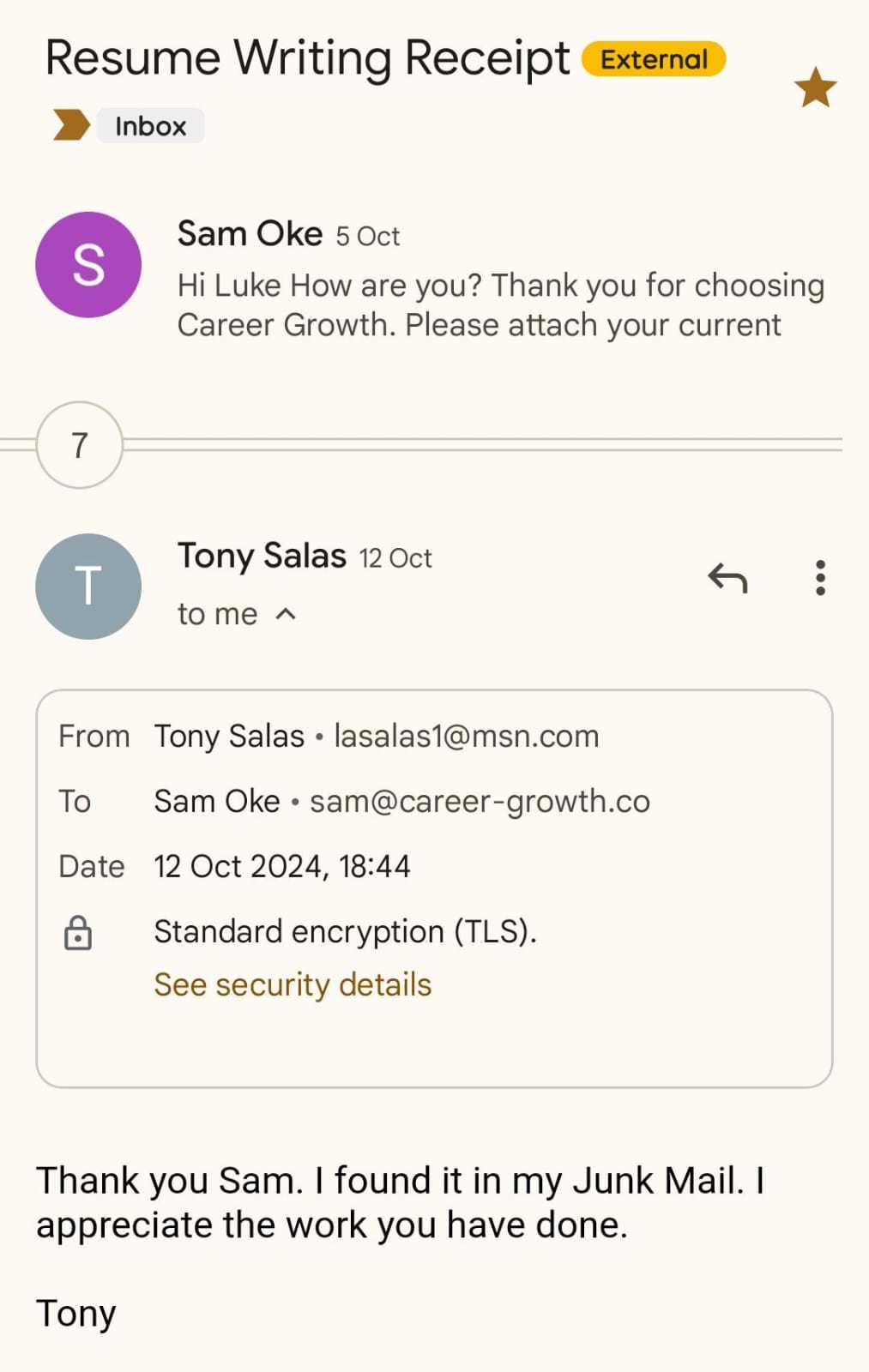Click the encryption lock icon
The image size is (869, 1372).
78,933
